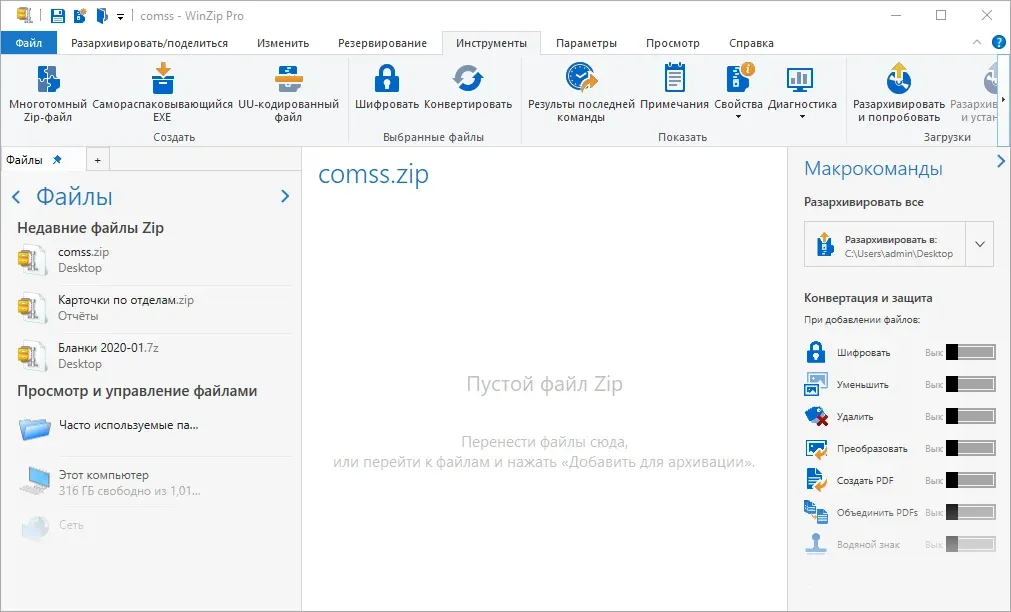
Task: Collapse the Макрокоманды panel chevron
Action: (1001, 161)
